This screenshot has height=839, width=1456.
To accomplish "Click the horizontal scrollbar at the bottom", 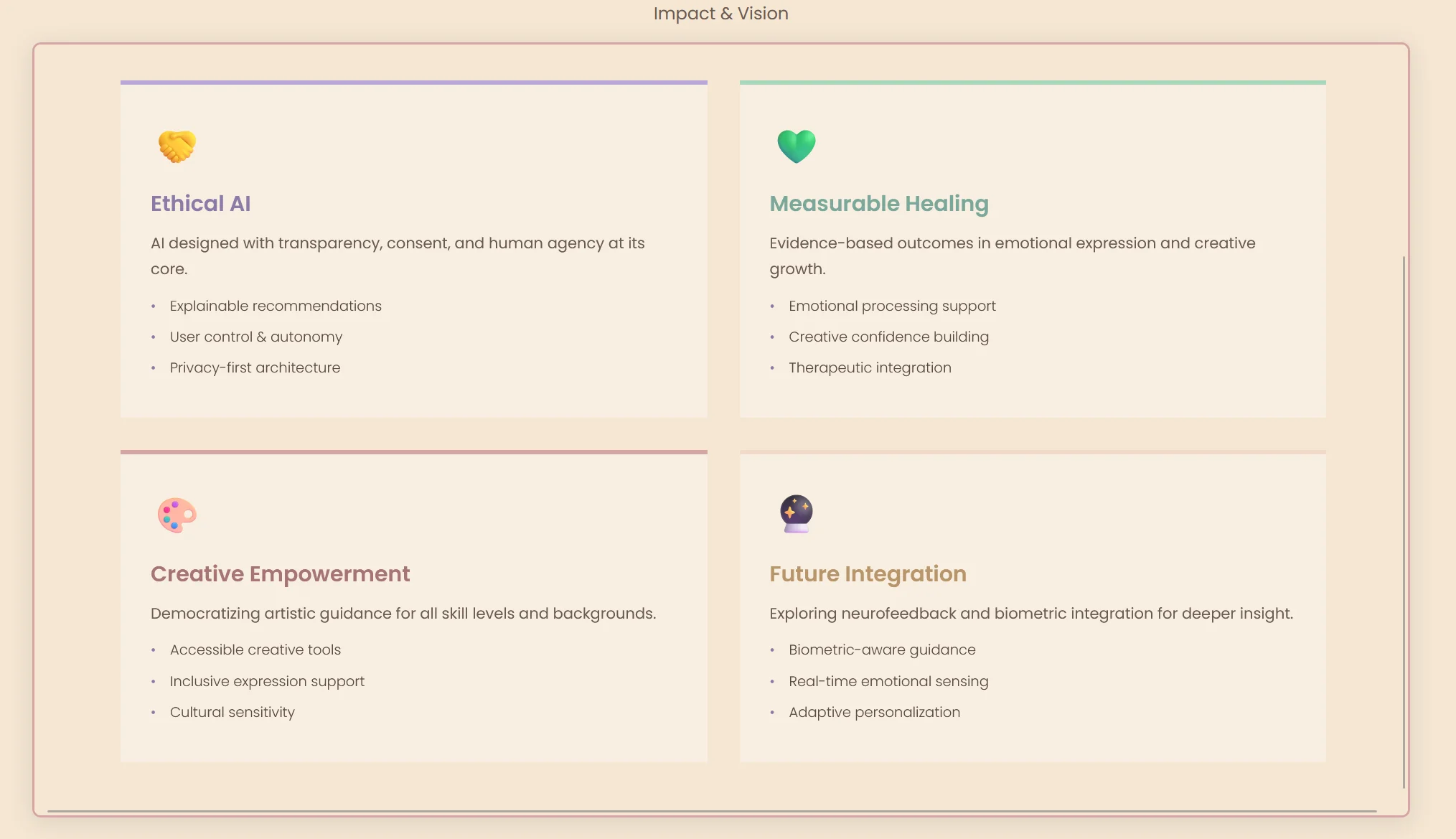I will point(712,811).
